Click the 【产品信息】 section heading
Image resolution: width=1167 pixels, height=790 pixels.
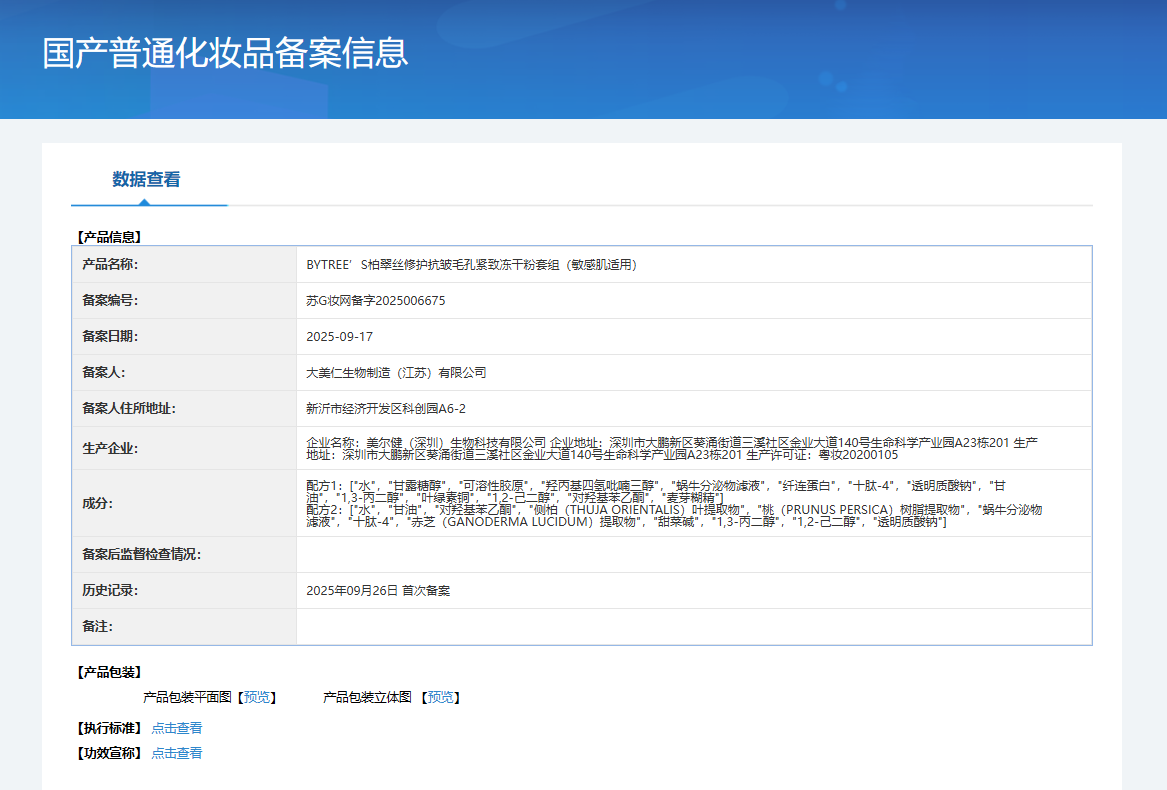point(109,237)
